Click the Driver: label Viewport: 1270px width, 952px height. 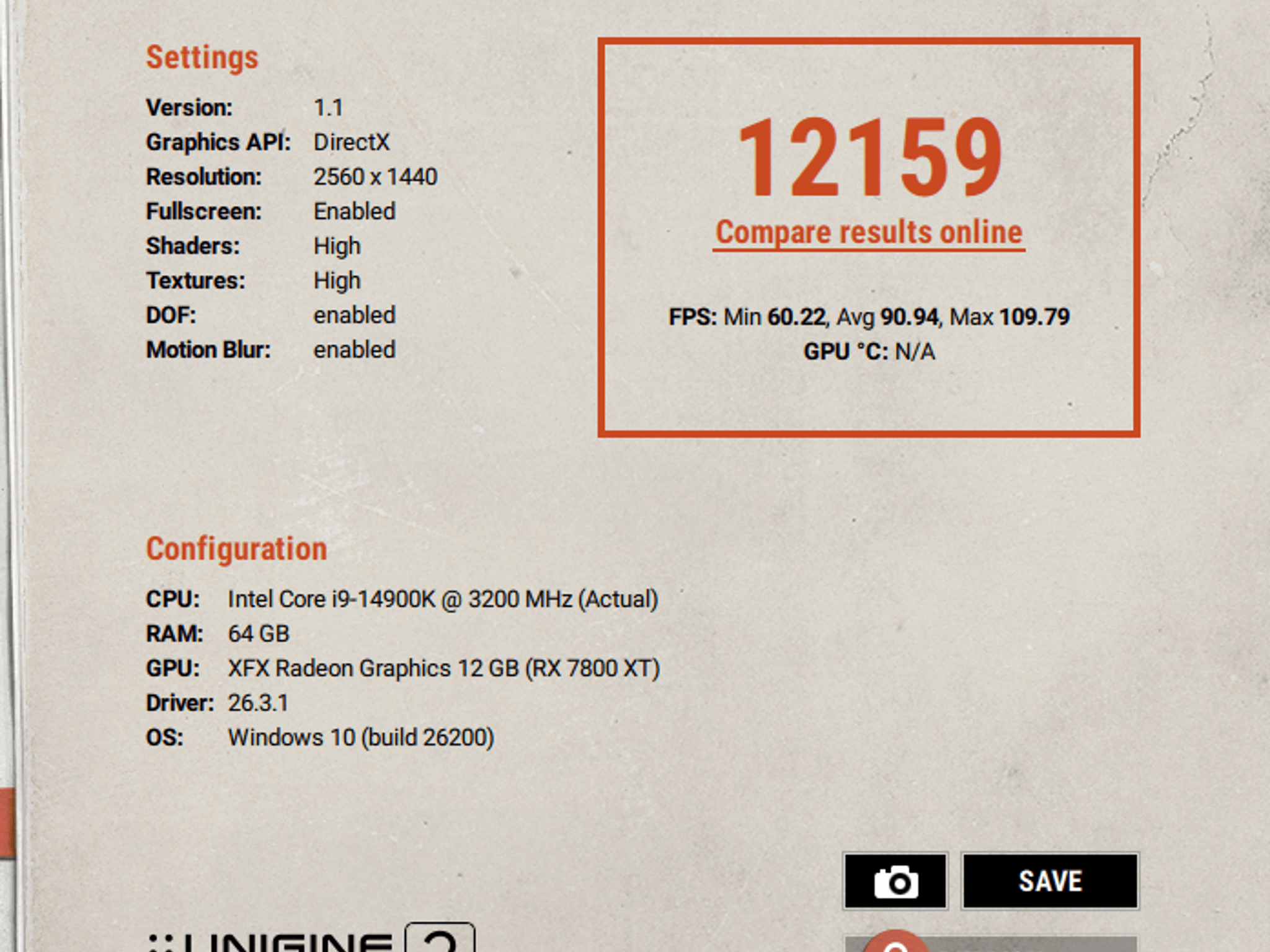pyautogui.click(x=180, y=703)
